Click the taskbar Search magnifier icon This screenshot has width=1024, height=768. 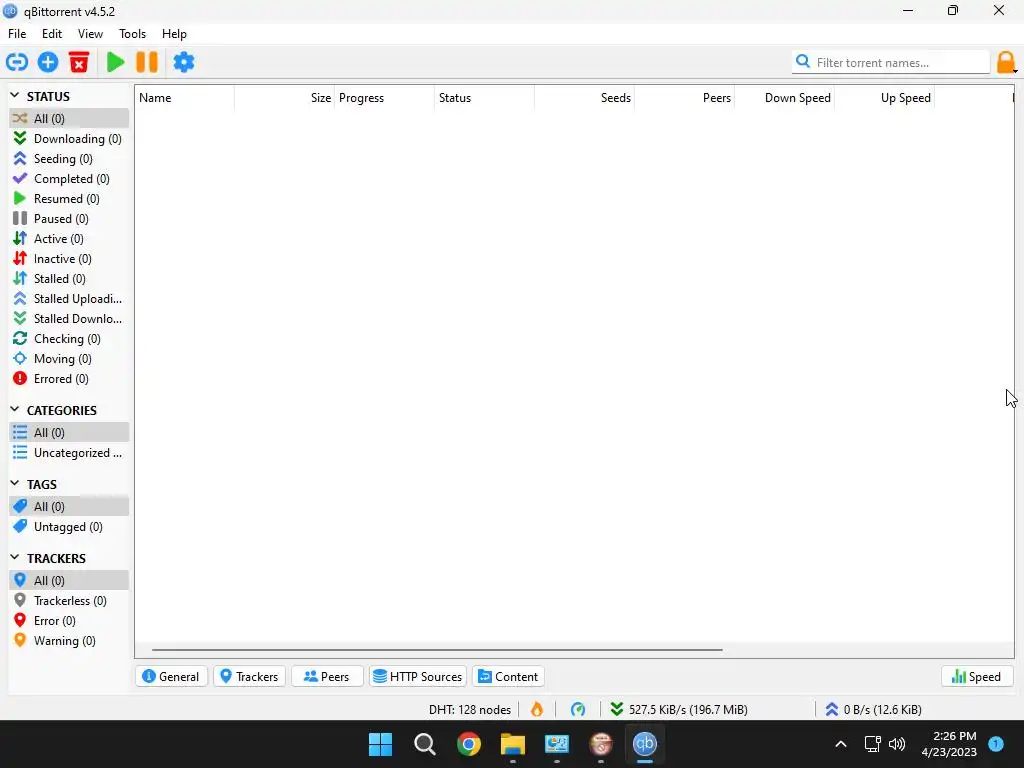[424, 744]
